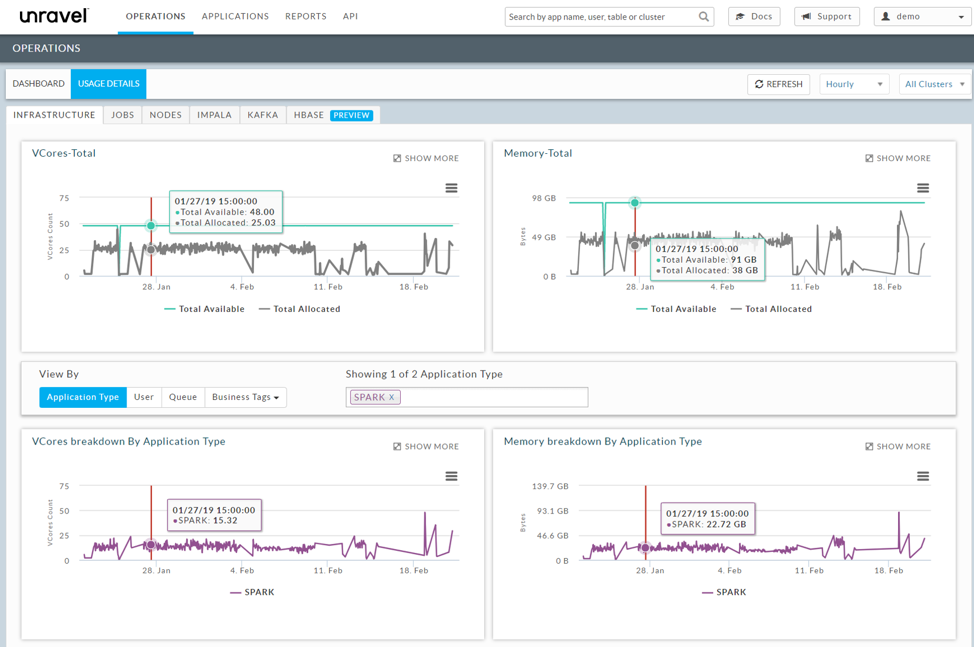
Task: Click the search magnifier icon
Action: click(x=703, y=17)
